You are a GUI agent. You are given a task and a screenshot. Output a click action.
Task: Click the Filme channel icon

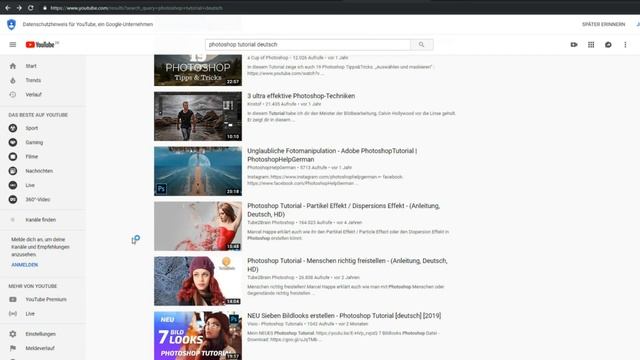coord(13,157)
